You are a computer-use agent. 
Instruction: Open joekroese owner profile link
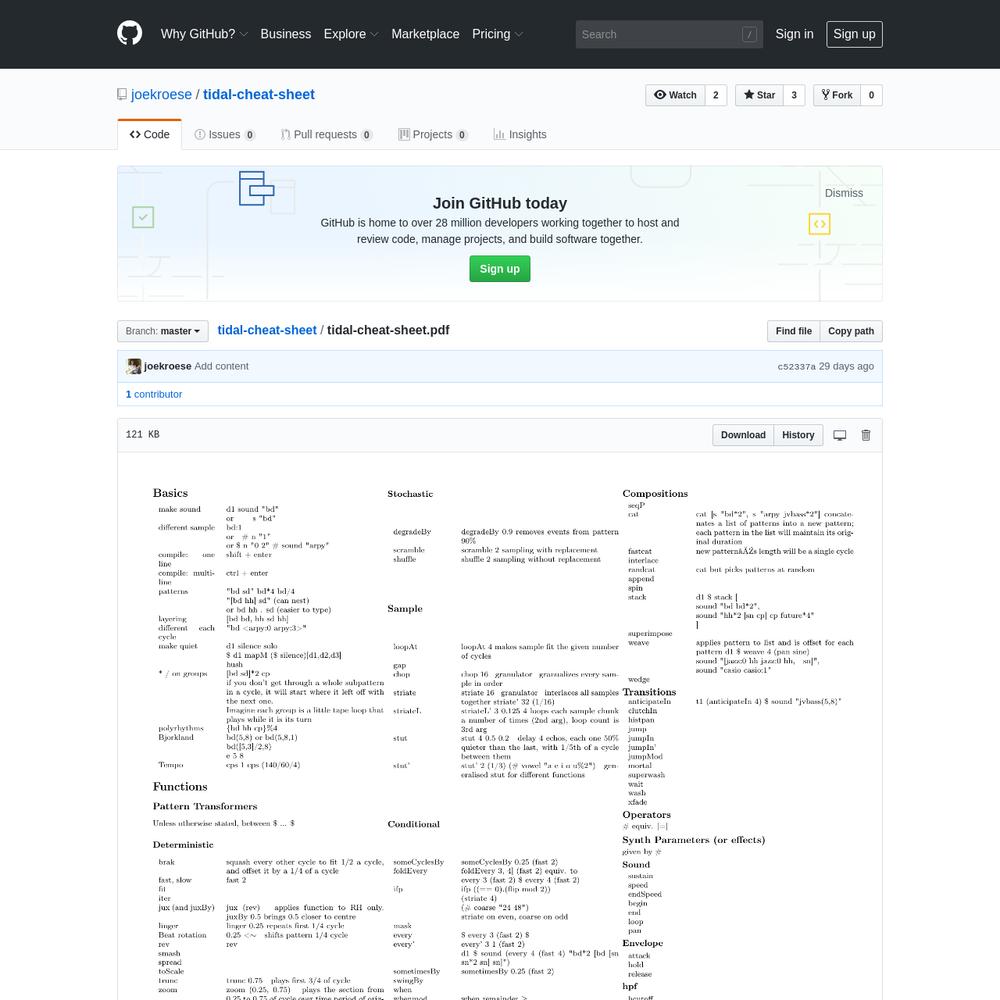161,94
